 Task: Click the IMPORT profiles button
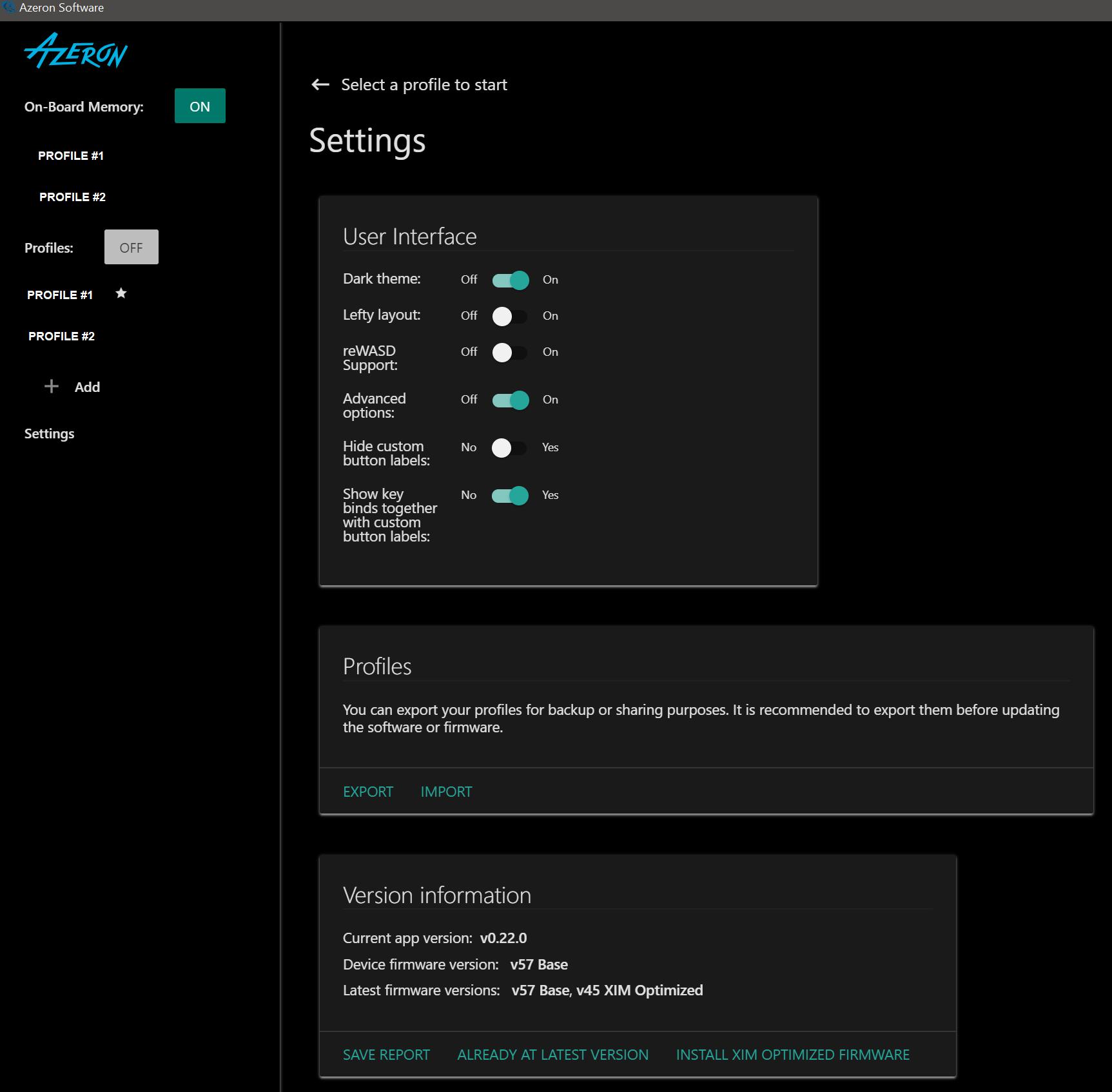(x=446, y=792)
